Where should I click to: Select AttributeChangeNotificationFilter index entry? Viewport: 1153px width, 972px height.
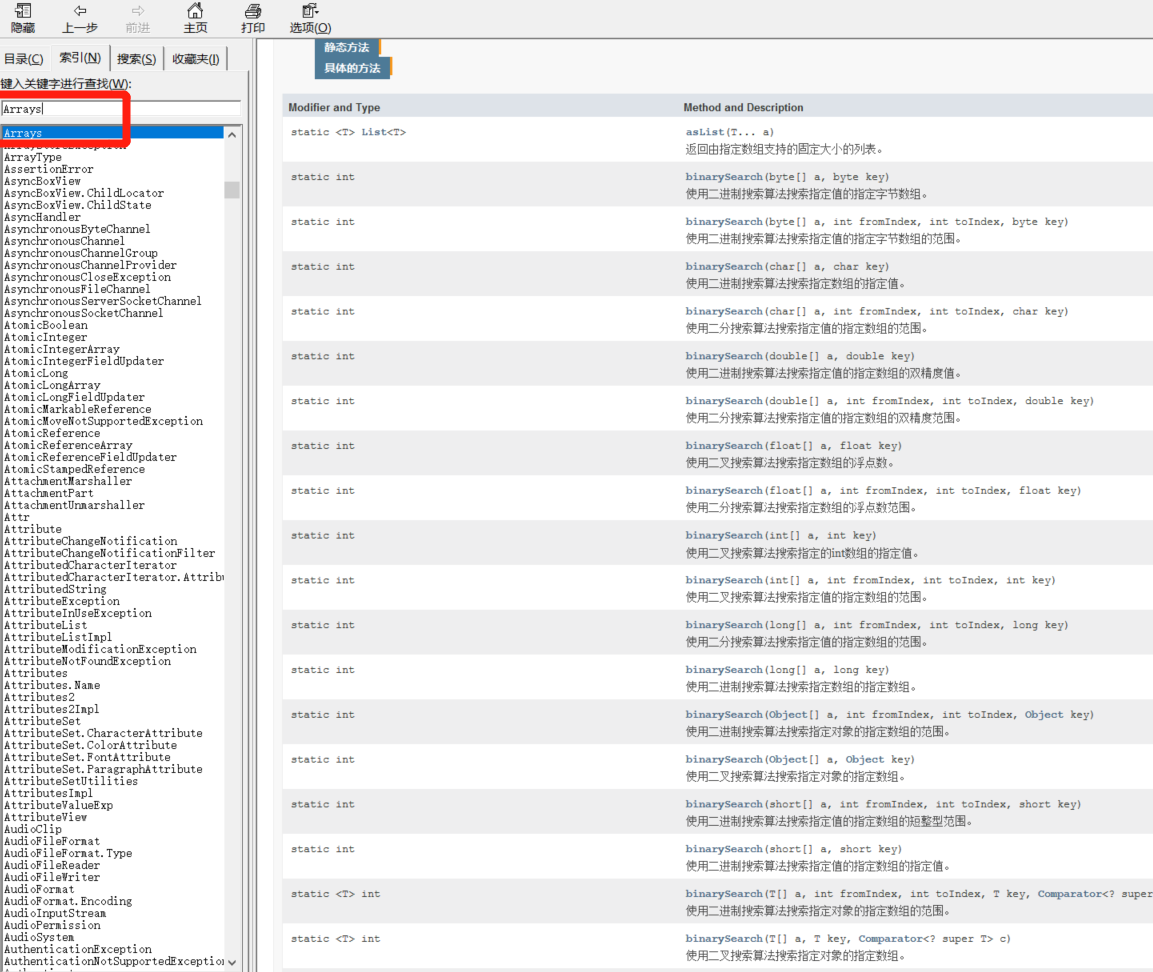(110, 553)
